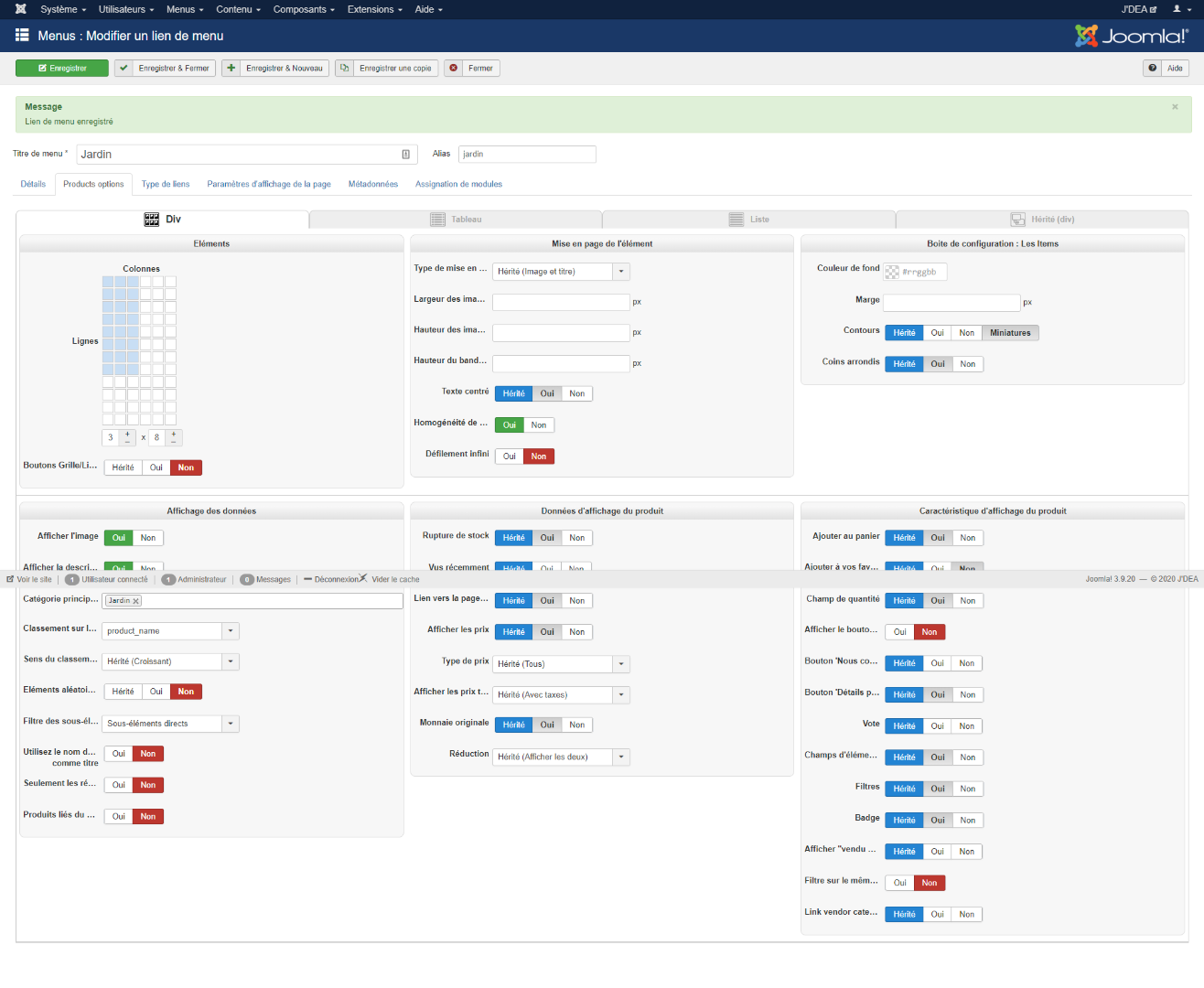The width and height of the screenshot is (1204, 988).
Task: Open the Type de mise en page dropdown
Action: point(561,272)
